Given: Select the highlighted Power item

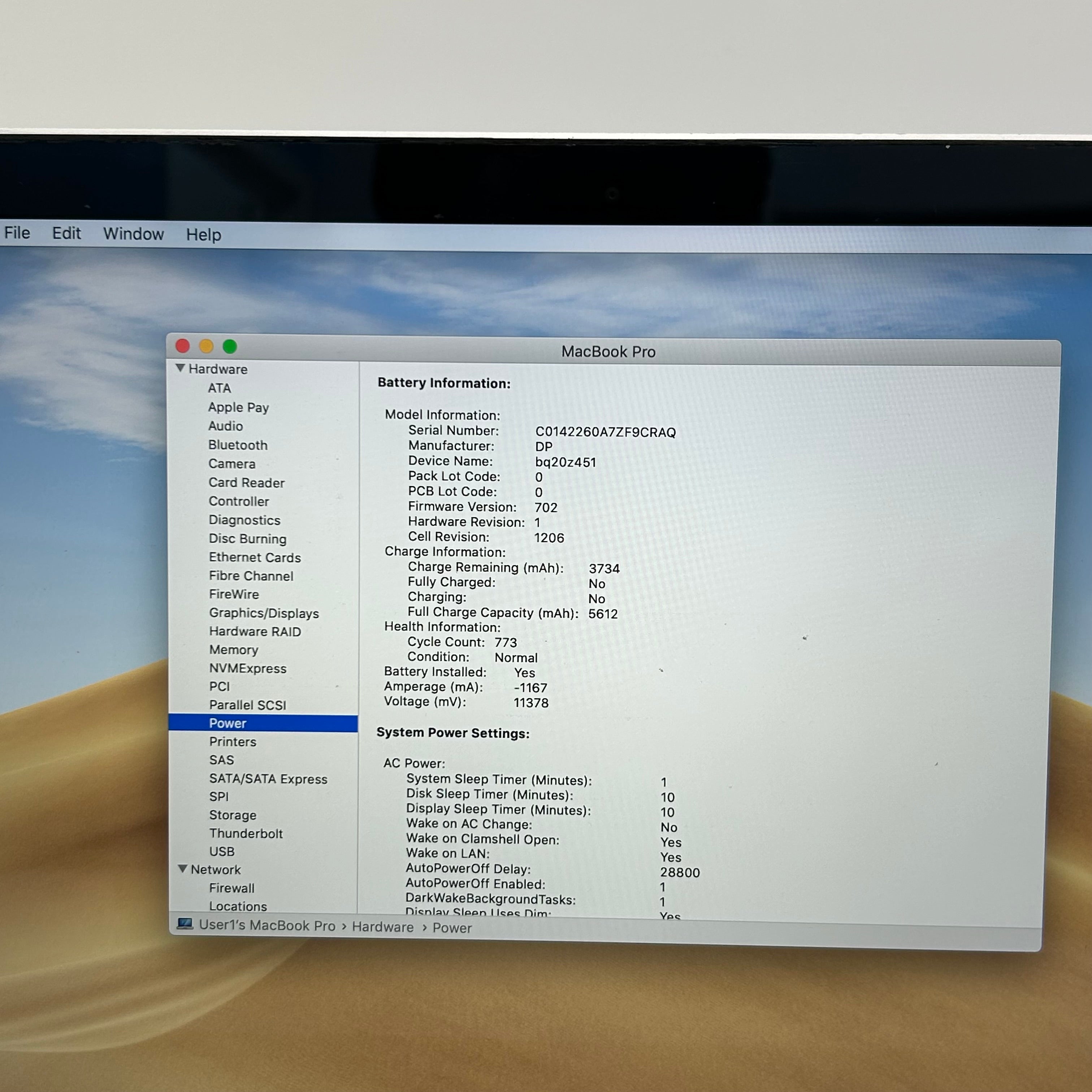Looking at the screenshot, I should click(263, 723).
